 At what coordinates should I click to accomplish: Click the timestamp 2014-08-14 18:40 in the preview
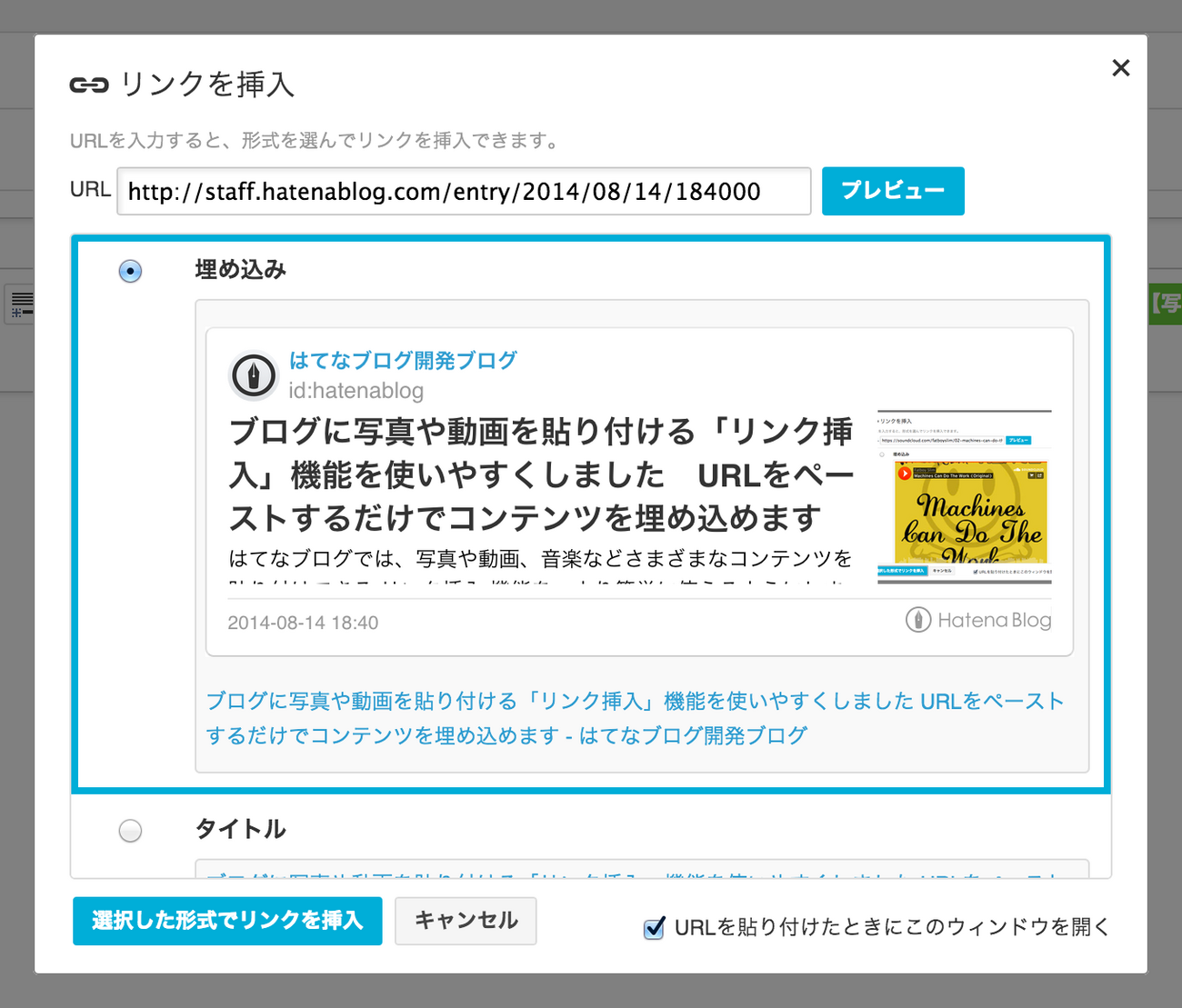303,622
